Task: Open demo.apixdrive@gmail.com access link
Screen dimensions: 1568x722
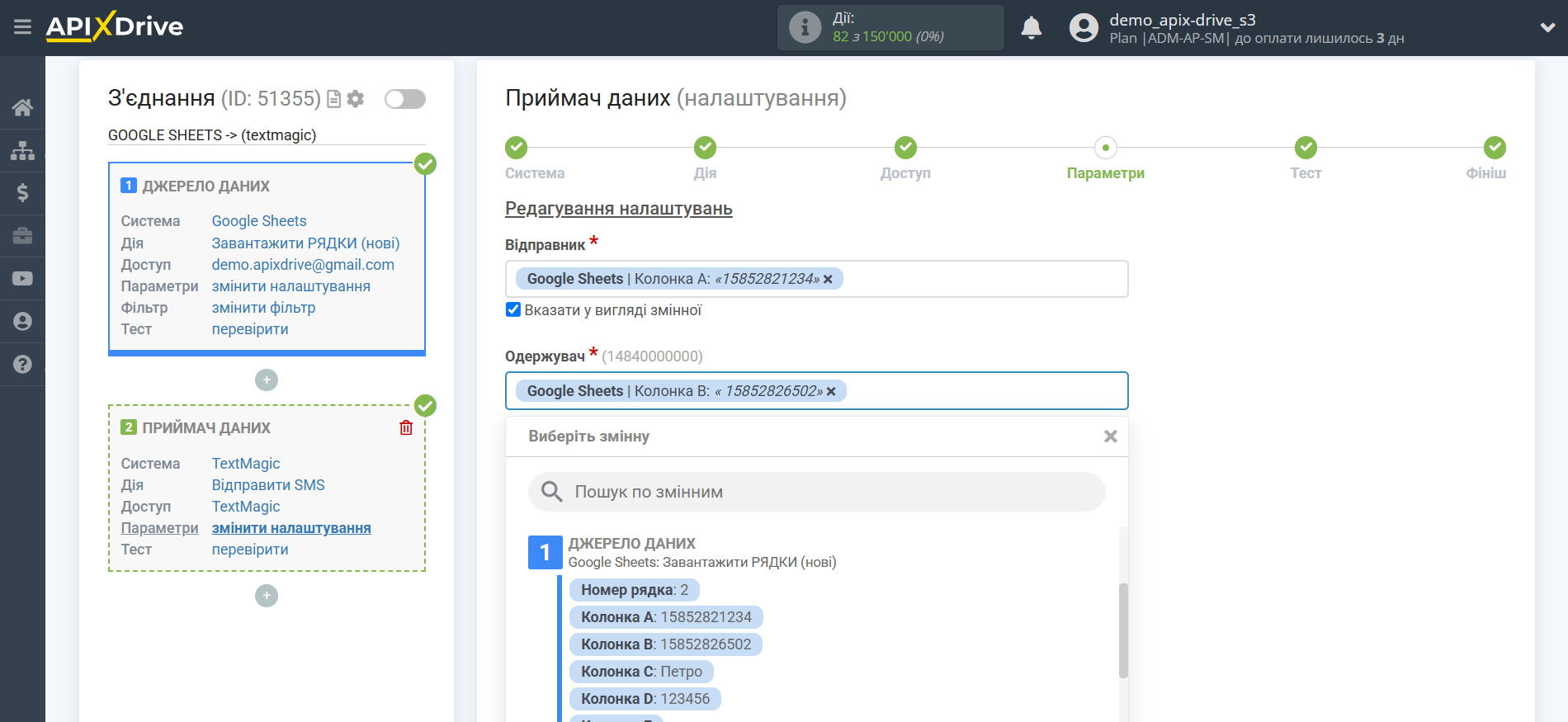Action: (x=303, y=265)
